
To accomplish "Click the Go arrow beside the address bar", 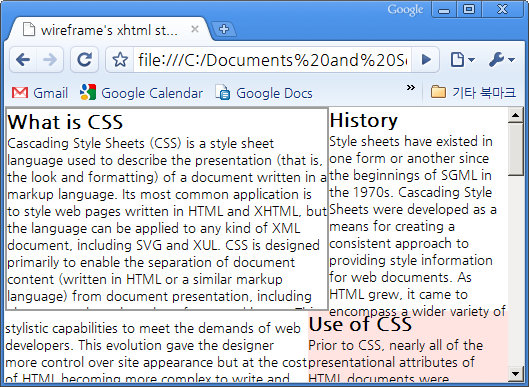I will pyautogui.click(x=426, y=60).
